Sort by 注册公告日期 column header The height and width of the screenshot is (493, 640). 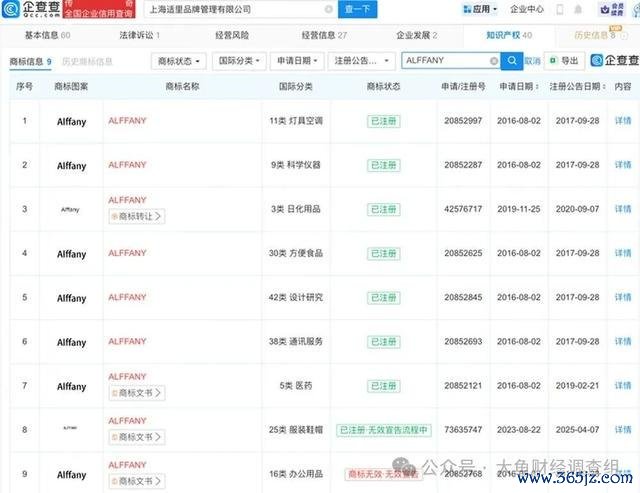(x=577, y=87)
